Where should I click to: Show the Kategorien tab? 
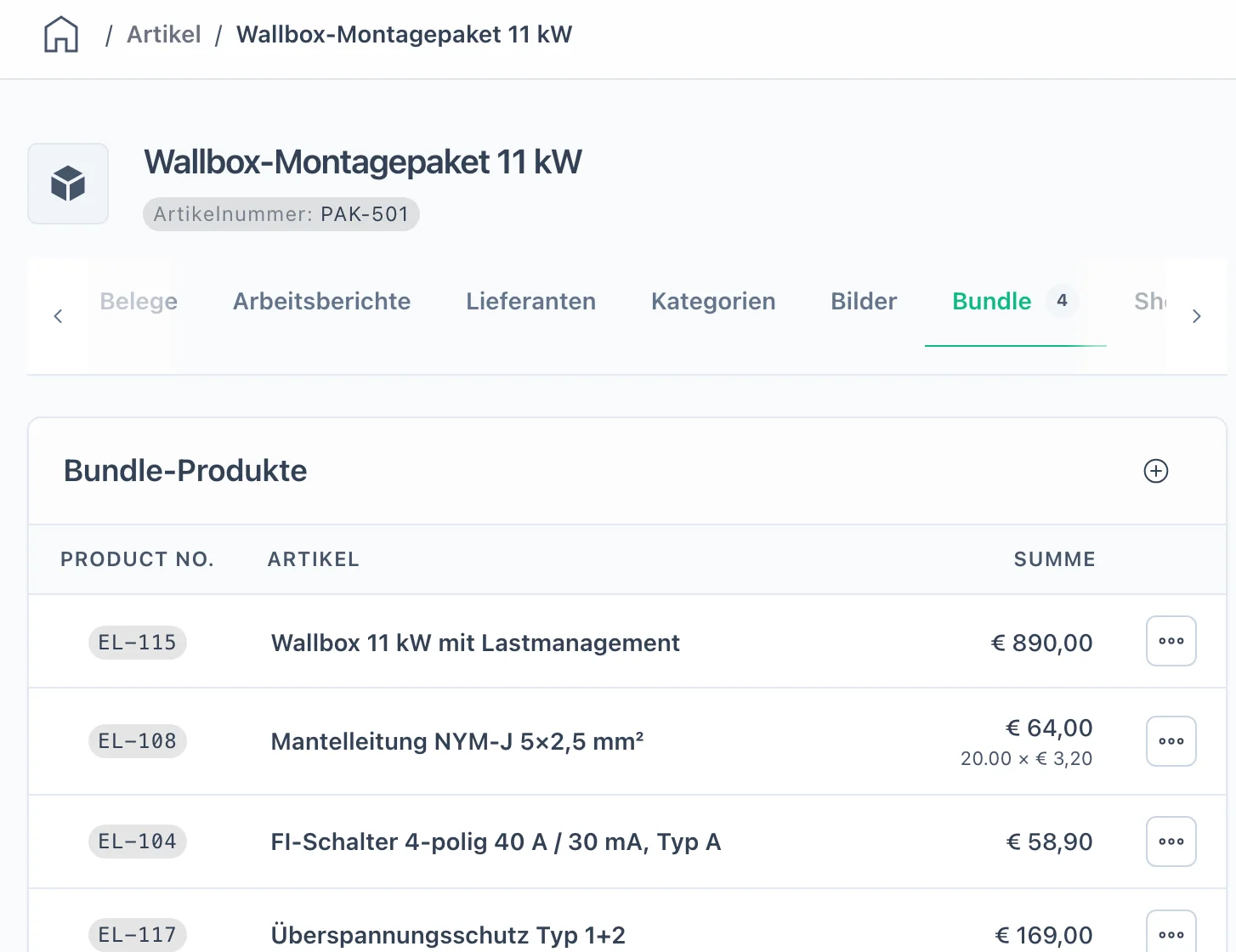(x=713, y=301)
